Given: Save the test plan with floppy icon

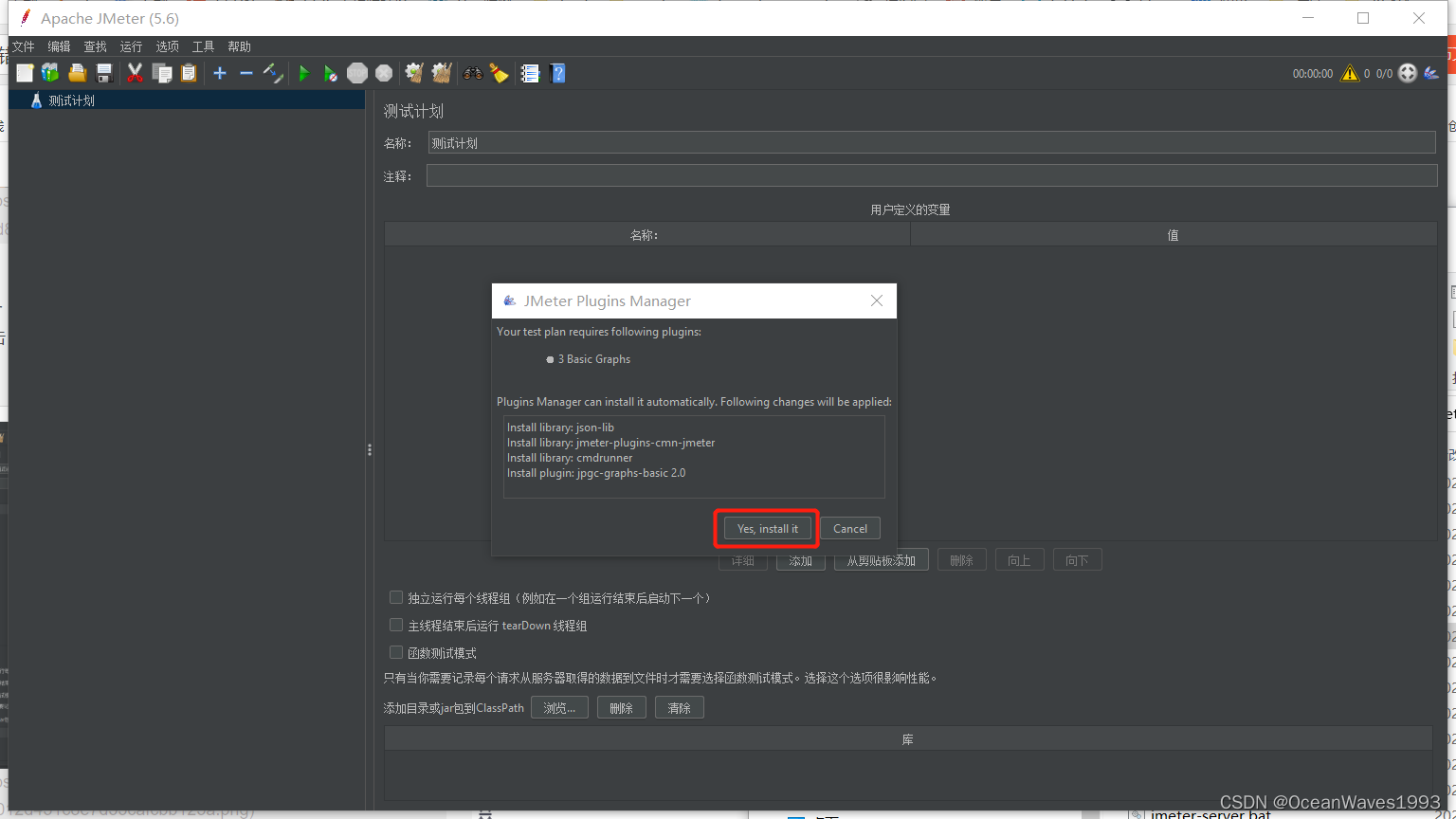Looking at the screenshot, I should 104,73.
